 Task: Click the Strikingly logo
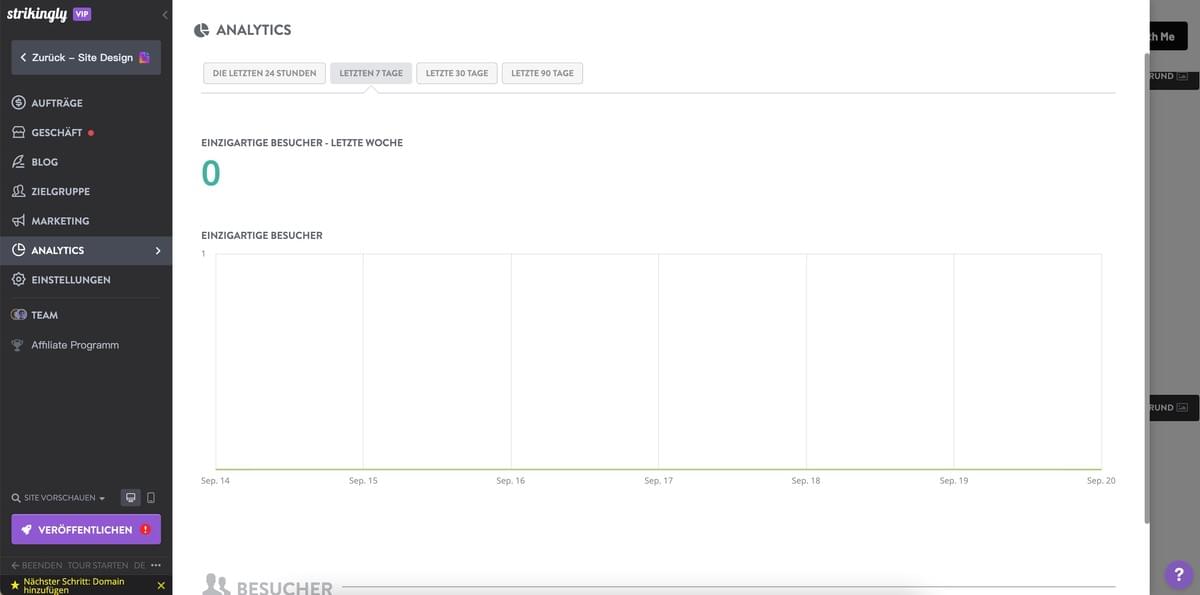[x=36, y=14]
